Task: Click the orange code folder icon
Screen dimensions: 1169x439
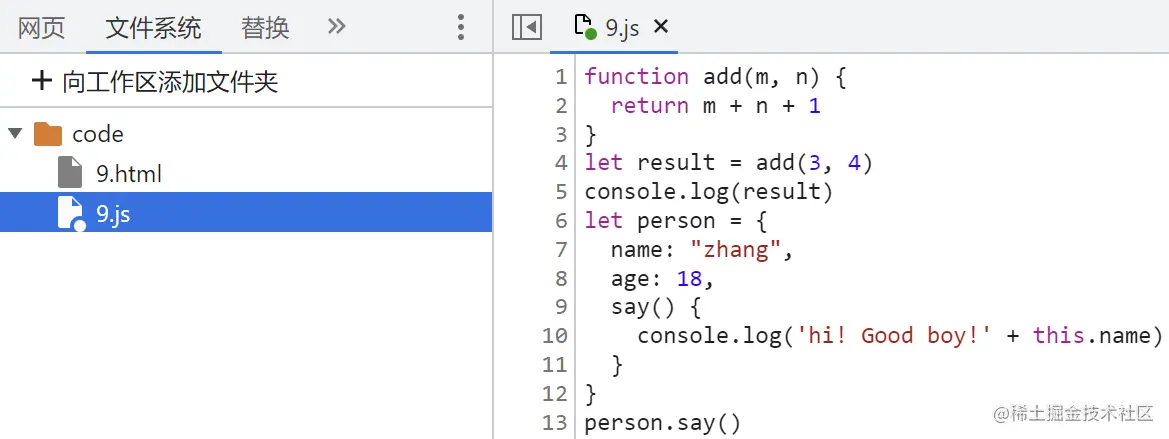Action: click(48, 134)
